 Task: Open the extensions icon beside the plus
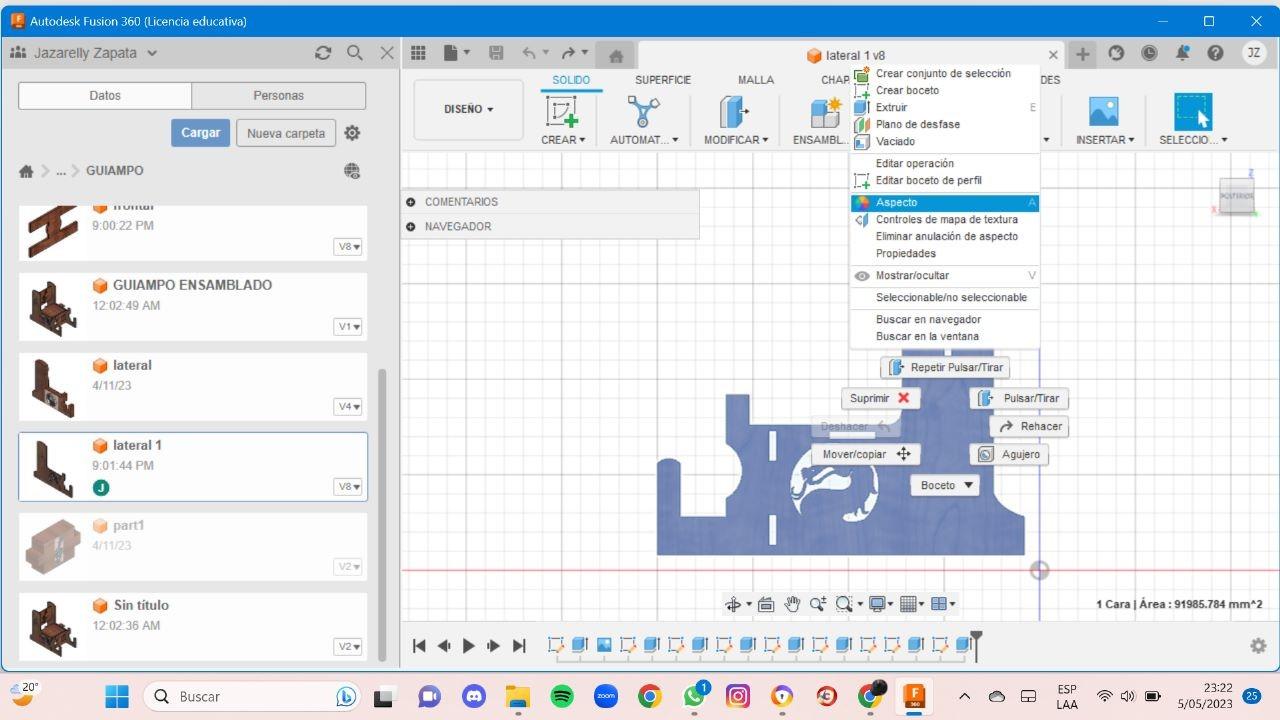(1117, 54)
